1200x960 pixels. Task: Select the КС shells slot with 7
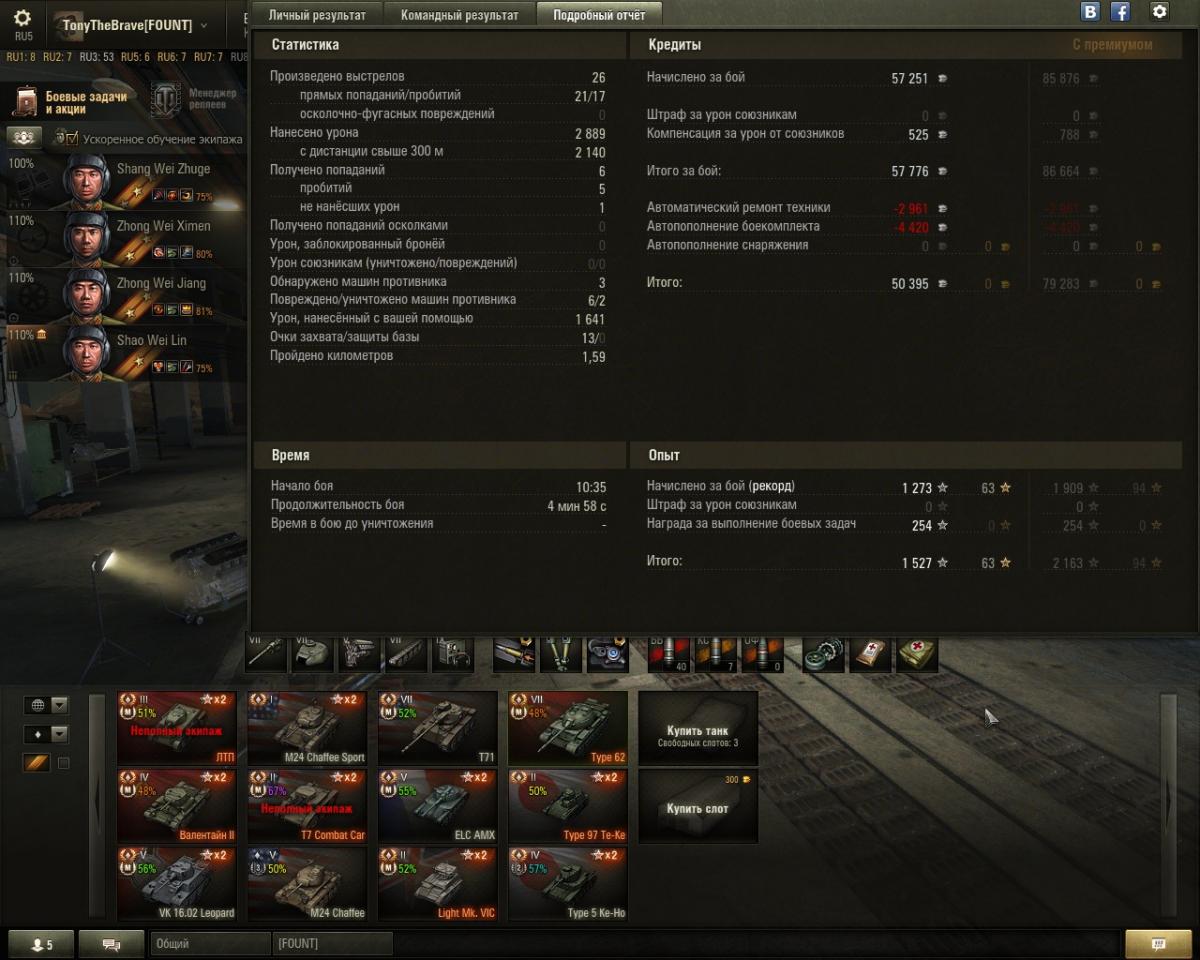pyautogui.click(x=715, y=653)
